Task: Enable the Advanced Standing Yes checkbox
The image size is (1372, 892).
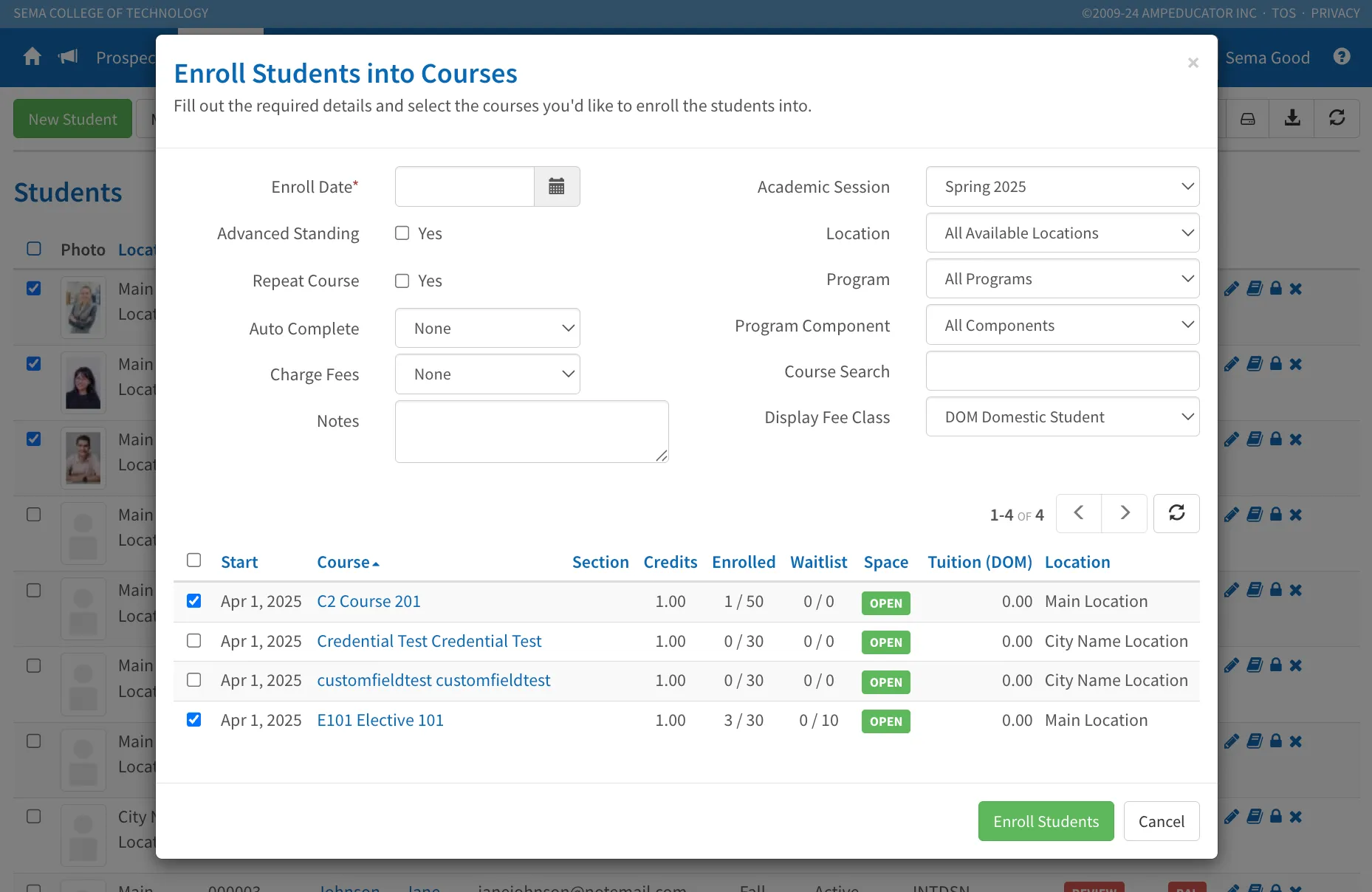Action: pos(402,233)
